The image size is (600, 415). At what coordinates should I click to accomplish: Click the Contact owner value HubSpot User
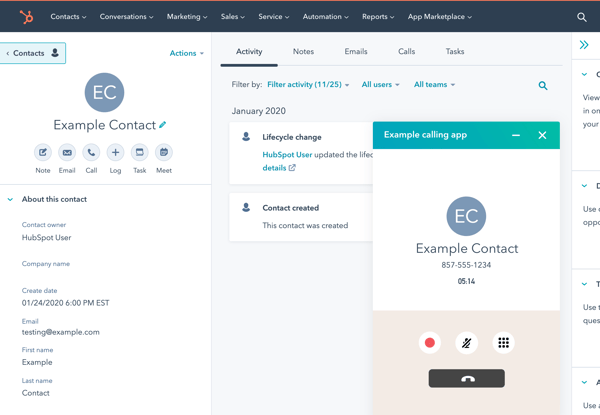(47, 238)
